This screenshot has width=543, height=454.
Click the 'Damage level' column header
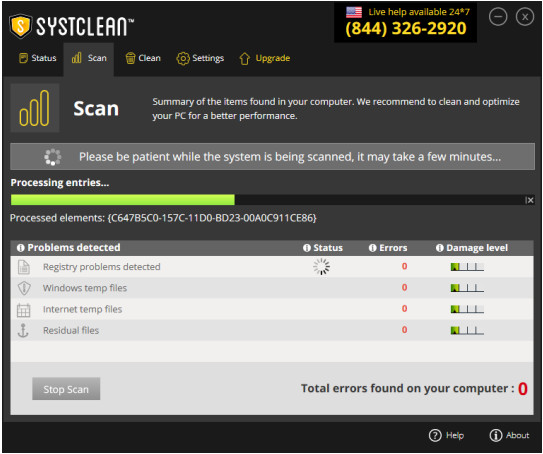coord(477,248)
